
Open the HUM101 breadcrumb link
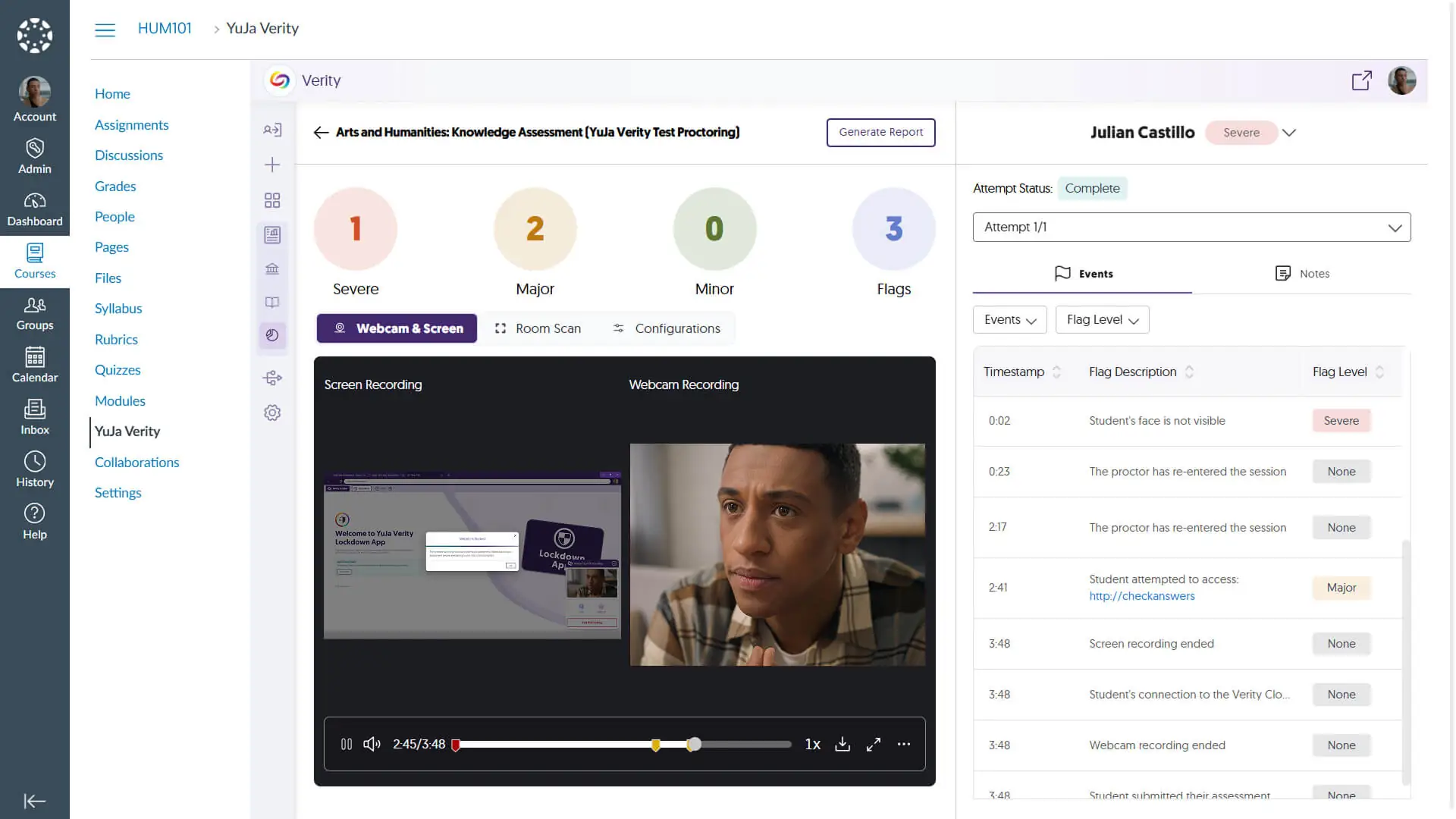tap(165, 29)
